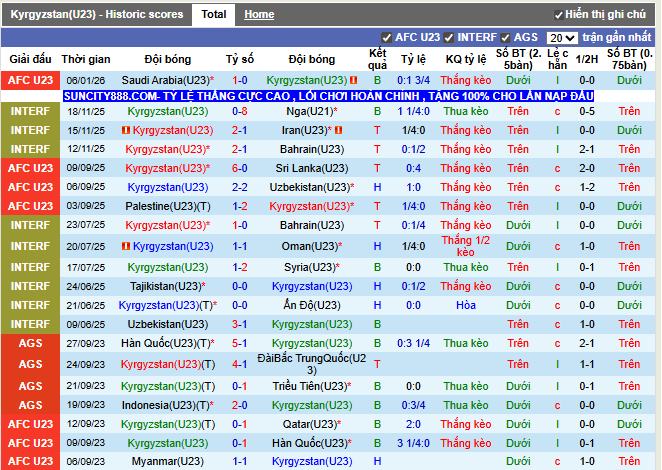662x470 pixels.
Task: Click half-time score 0-5 in Nga row
Action: [587, 111]
